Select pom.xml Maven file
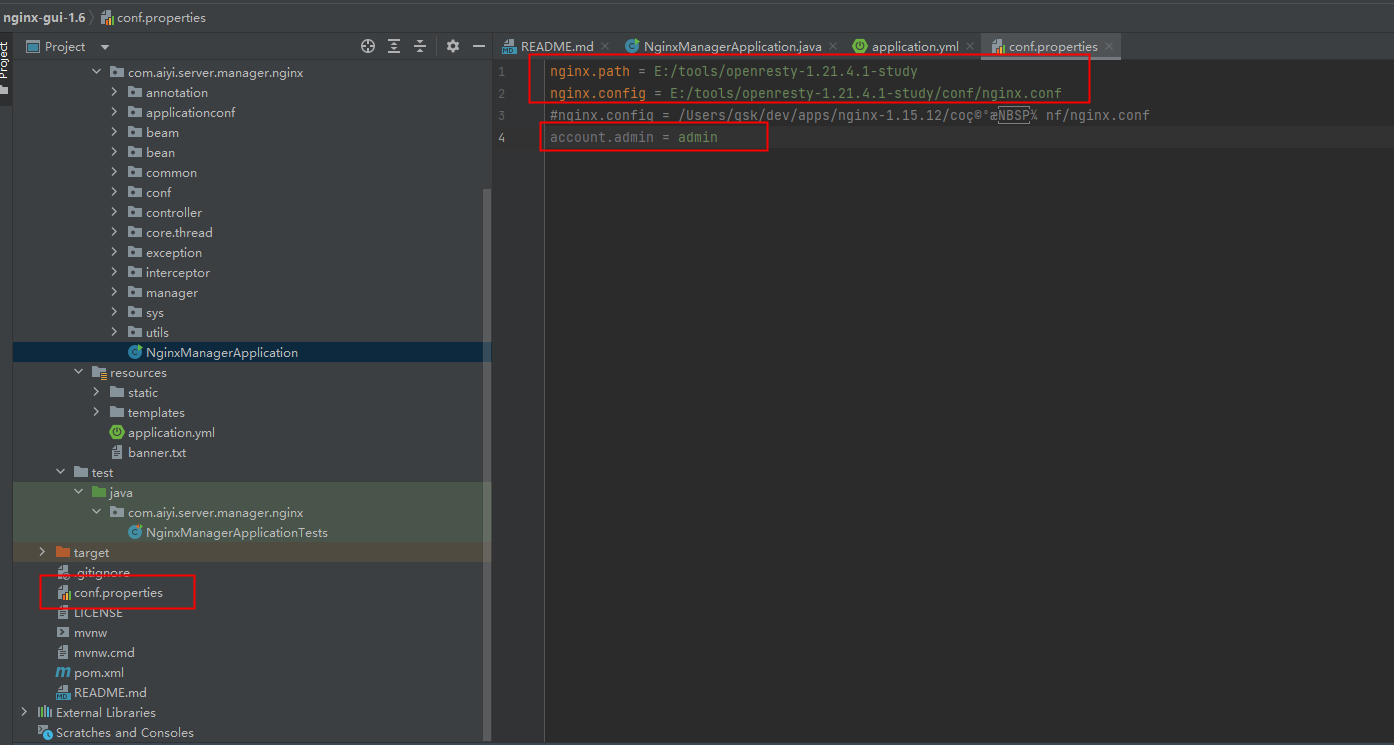The width and height of the screenshot is (1394, 745). (x=99, y=672)
